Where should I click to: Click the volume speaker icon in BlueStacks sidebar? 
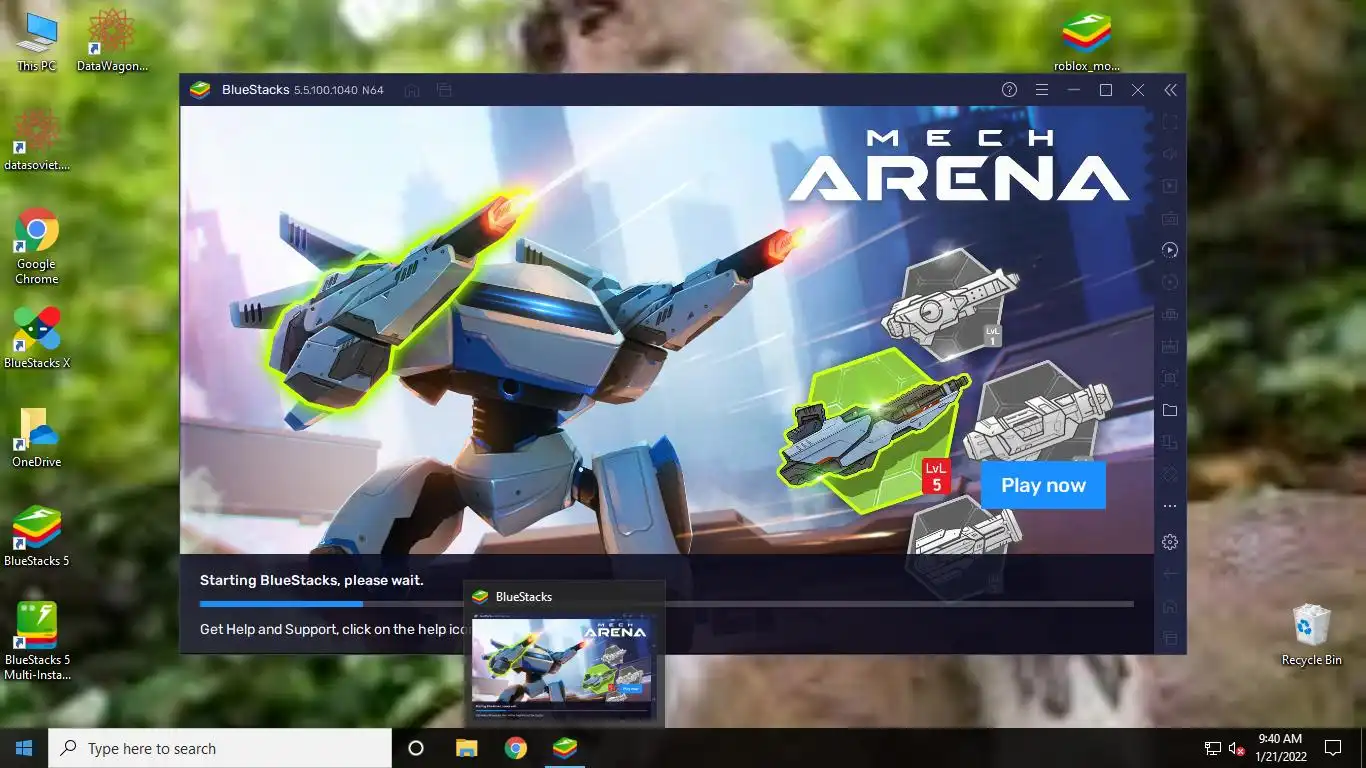click(x=1170, y=154)
